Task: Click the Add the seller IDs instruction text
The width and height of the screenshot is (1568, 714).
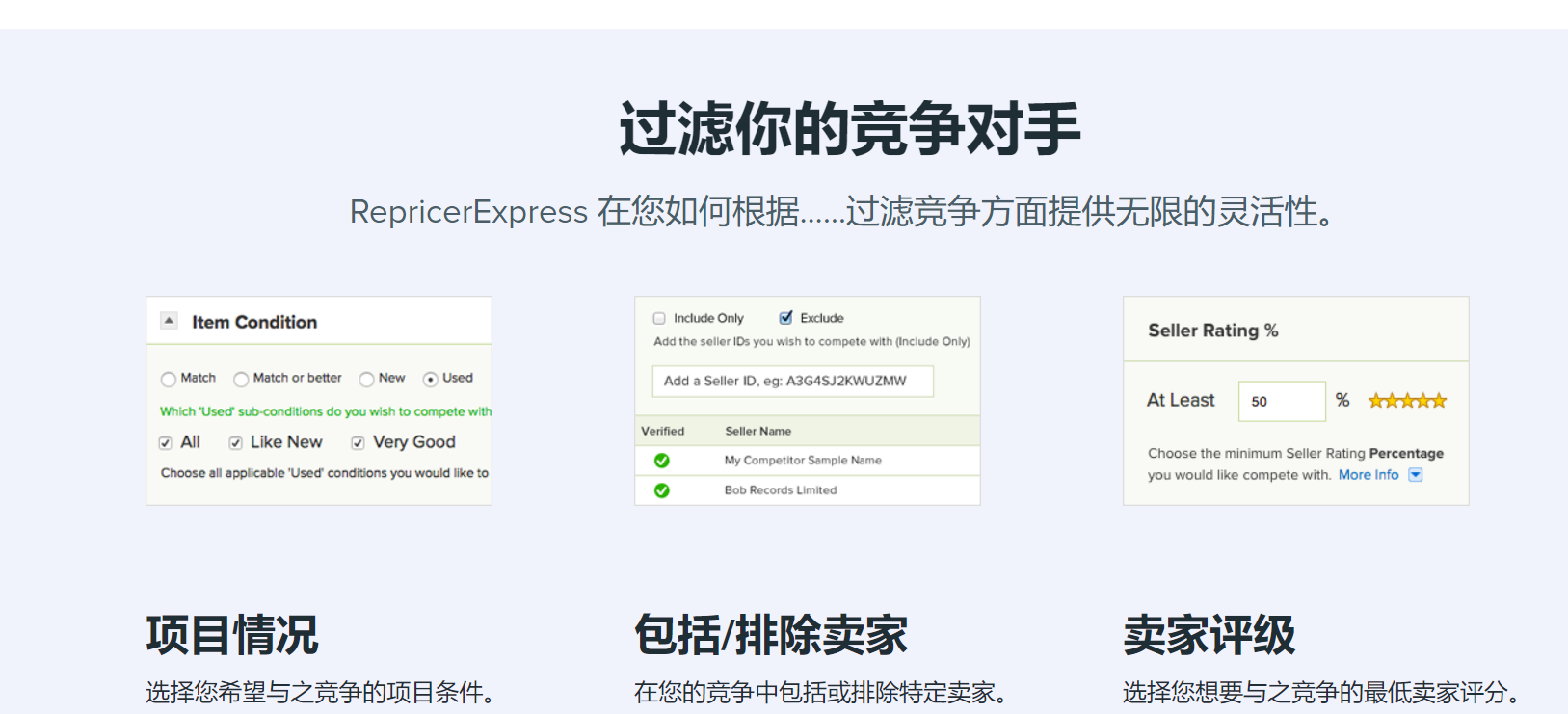Action: pyautogui.click(x=811, y=341)
